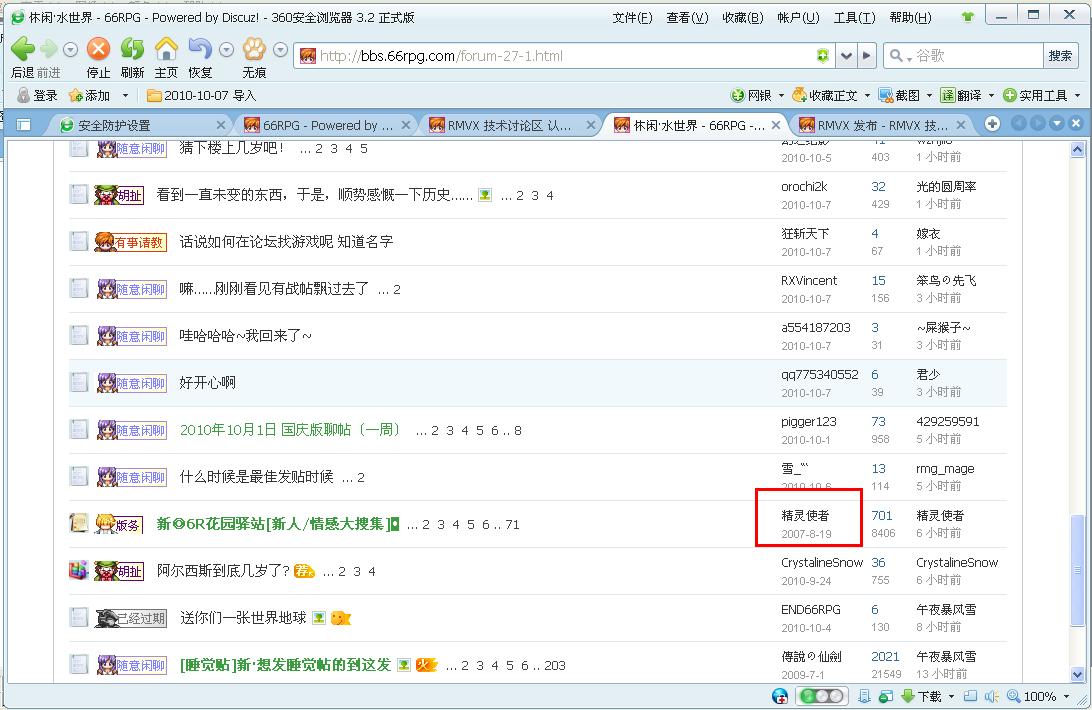Click the new tab plus icon
Image resolution: width=1092 pixels, height=710 pixels.
(992, 124)
